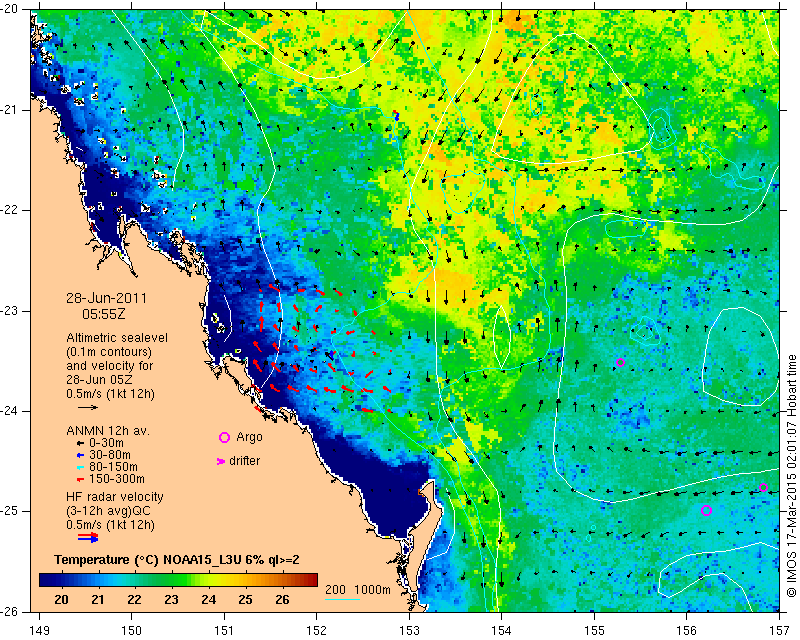Screen dimensions: 800x640
Task: Click the time label '05:55Z'
Action: [104, 314]
